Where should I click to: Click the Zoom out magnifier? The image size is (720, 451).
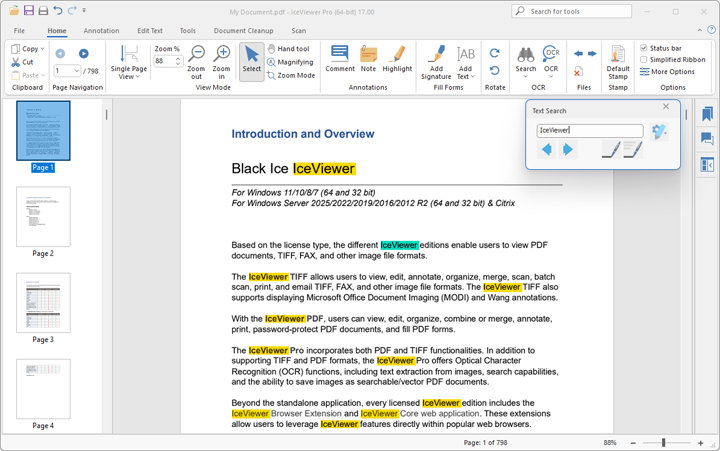click(197, 62)
